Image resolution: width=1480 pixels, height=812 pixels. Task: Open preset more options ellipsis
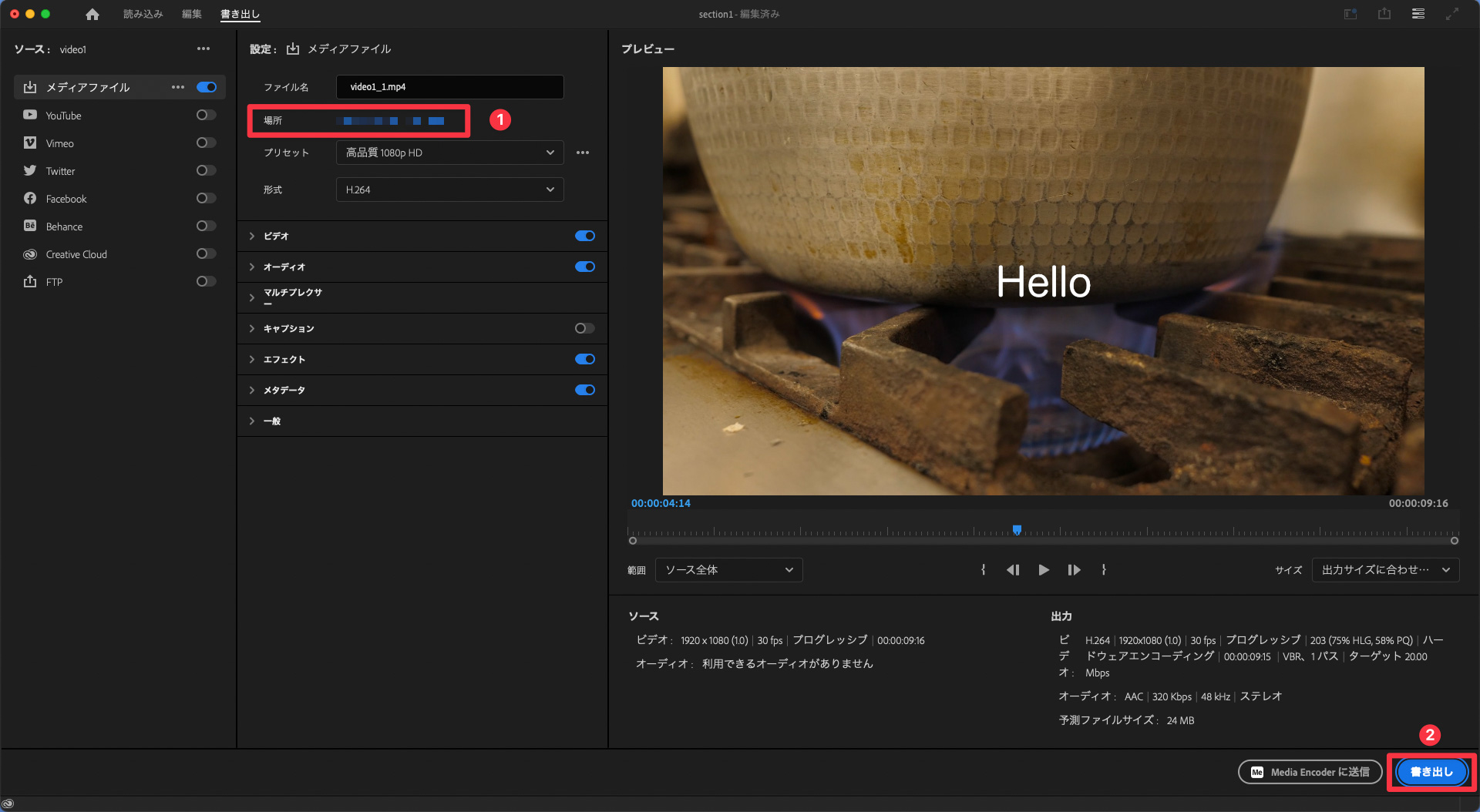(583, 153)
